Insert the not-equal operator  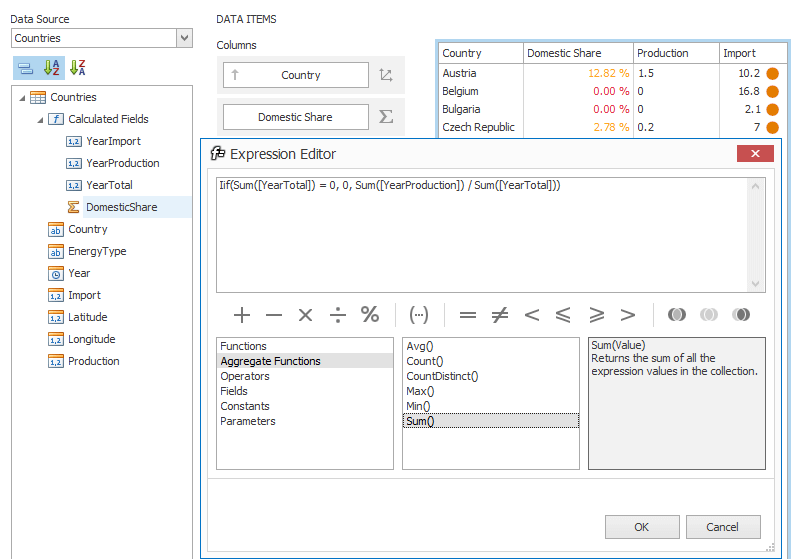click(x=499, y=315)
